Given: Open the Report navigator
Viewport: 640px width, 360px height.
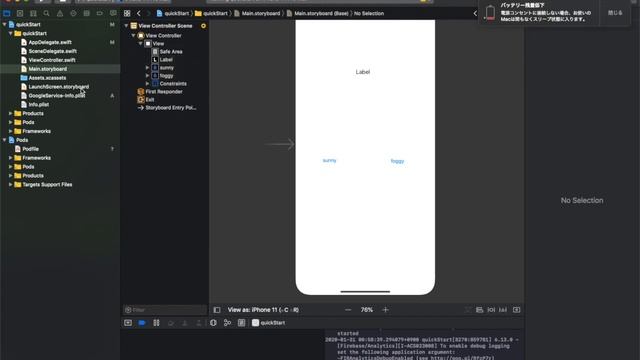Looking at the screenshot, I should pyautogui.click(x=113, y=13).
